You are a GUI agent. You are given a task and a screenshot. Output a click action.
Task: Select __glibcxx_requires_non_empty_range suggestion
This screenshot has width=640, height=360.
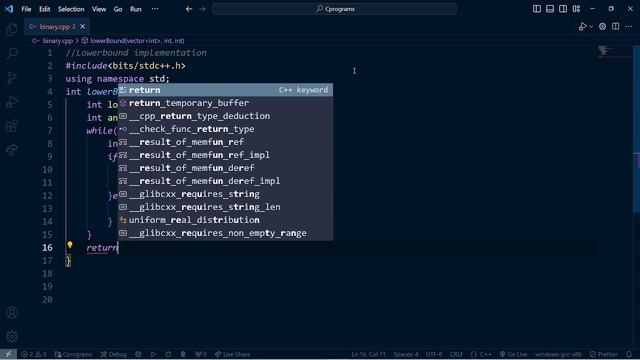225,233
